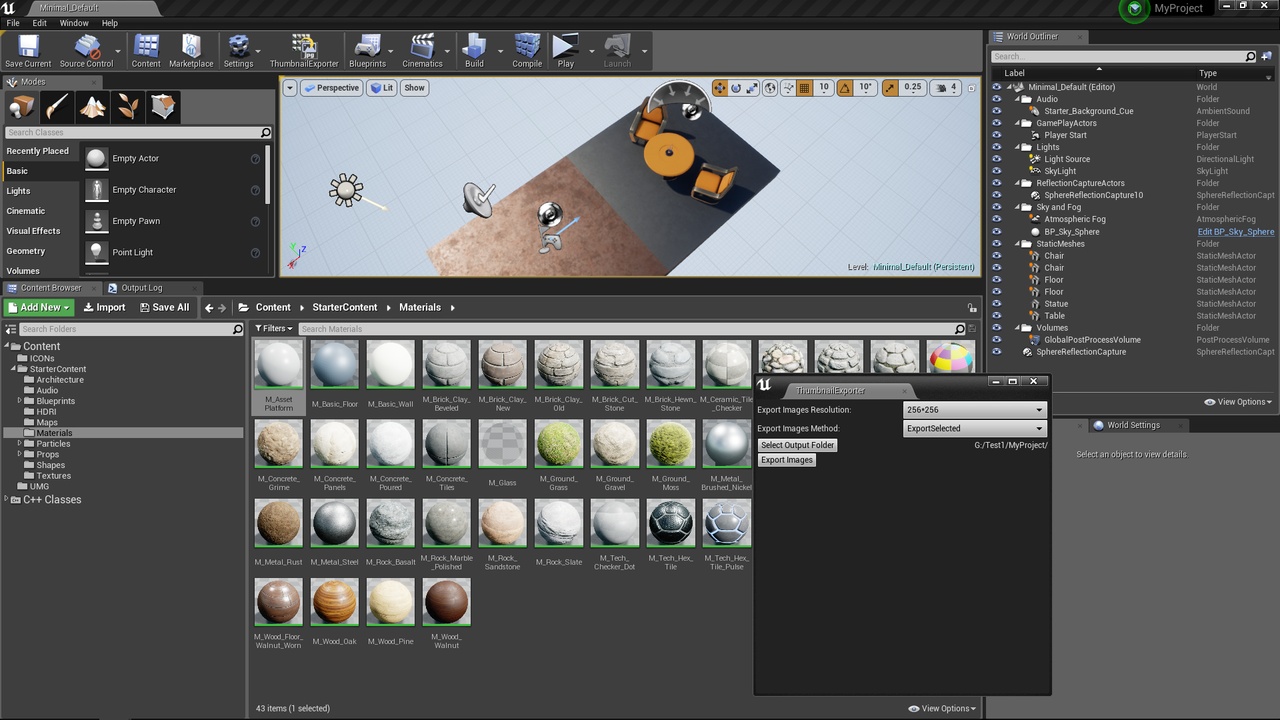Open the viewport Show menu
Image resolution: width=1280 pixels, height=720 pixels.
(x=414, y=88)
